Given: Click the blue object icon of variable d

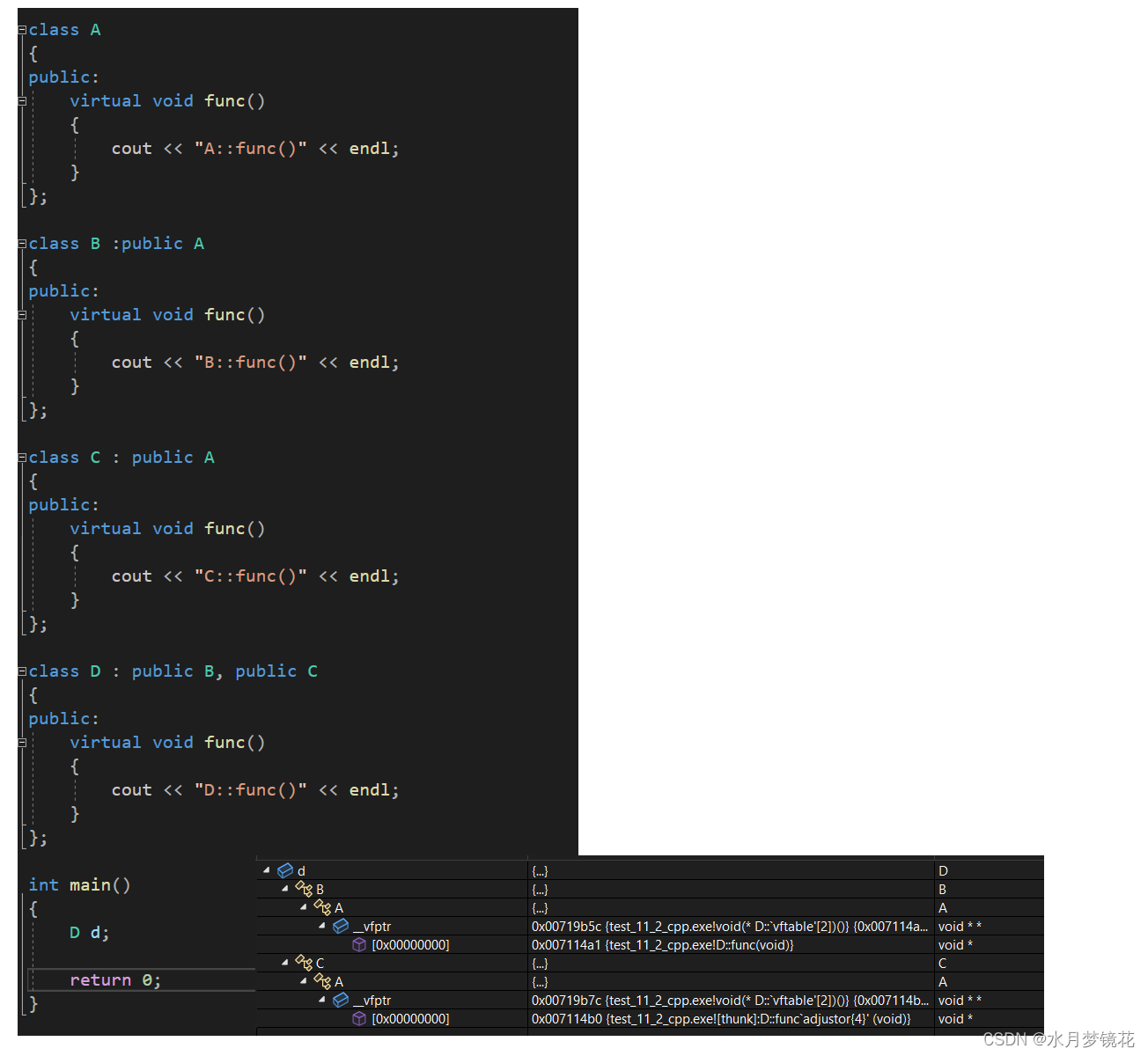Looking at the screenshot, I should click(285, 870).
